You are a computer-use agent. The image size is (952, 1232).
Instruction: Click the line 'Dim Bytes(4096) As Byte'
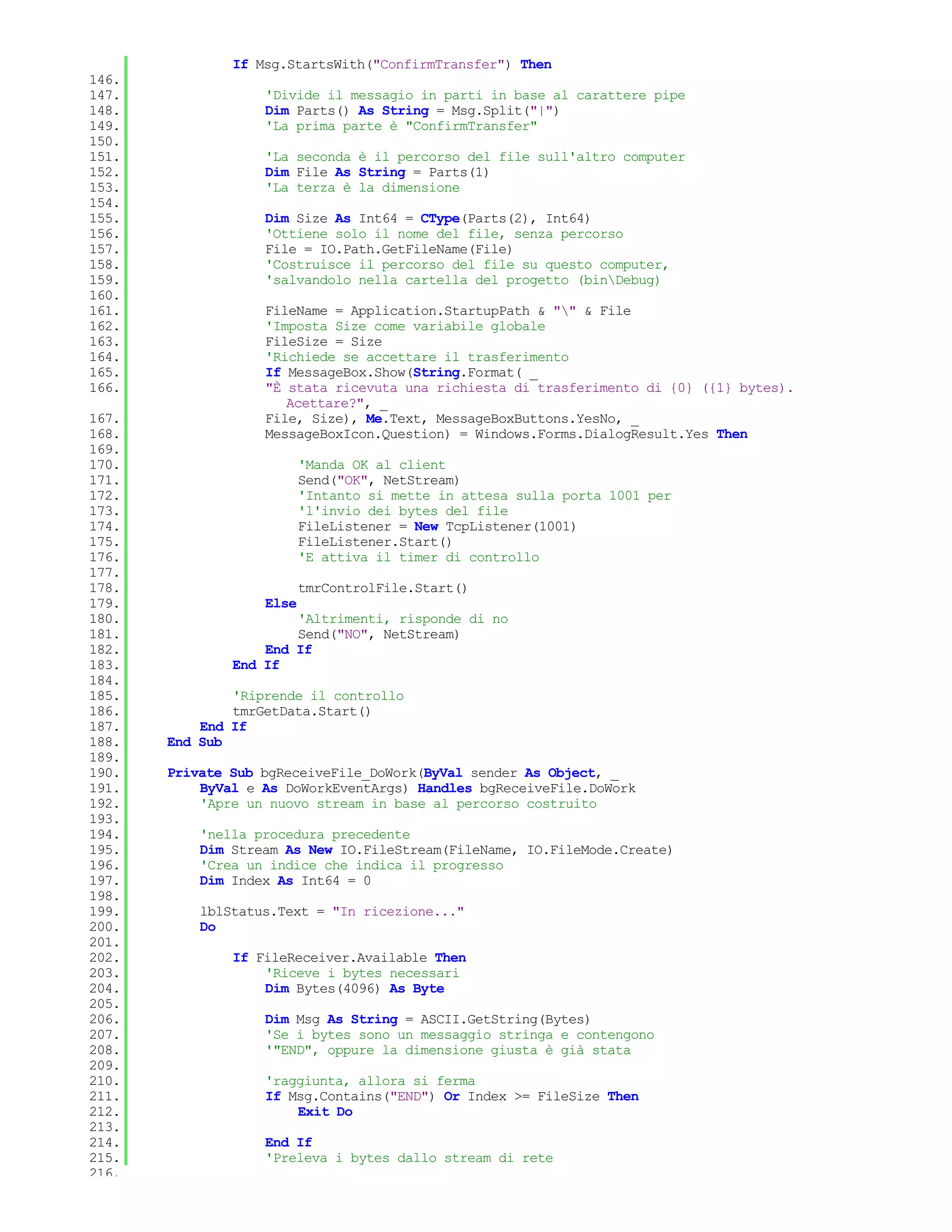(x=355, y=989)
